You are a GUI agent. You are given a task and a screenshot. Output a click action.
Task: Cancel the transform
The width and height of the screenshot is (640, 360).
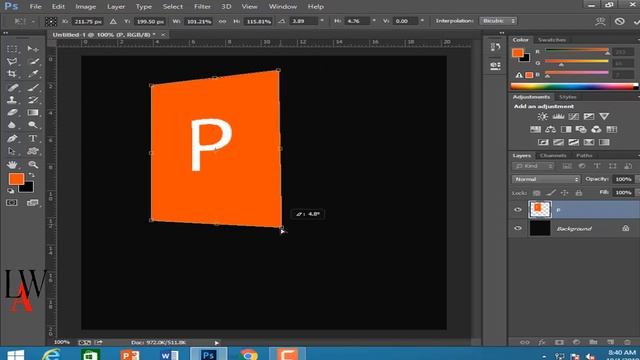(x=620, y=22)
